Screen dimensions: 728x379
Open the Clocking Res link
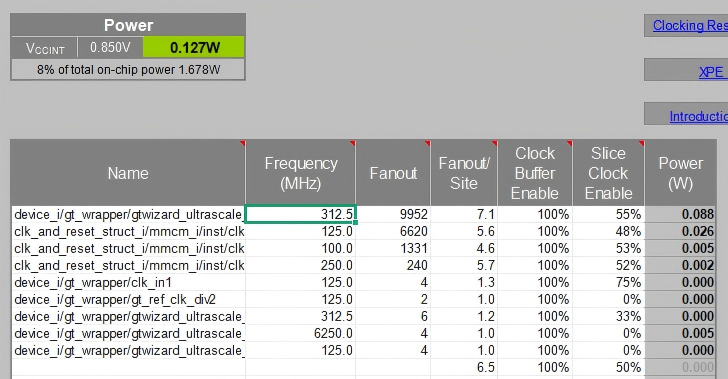point(690,26)
